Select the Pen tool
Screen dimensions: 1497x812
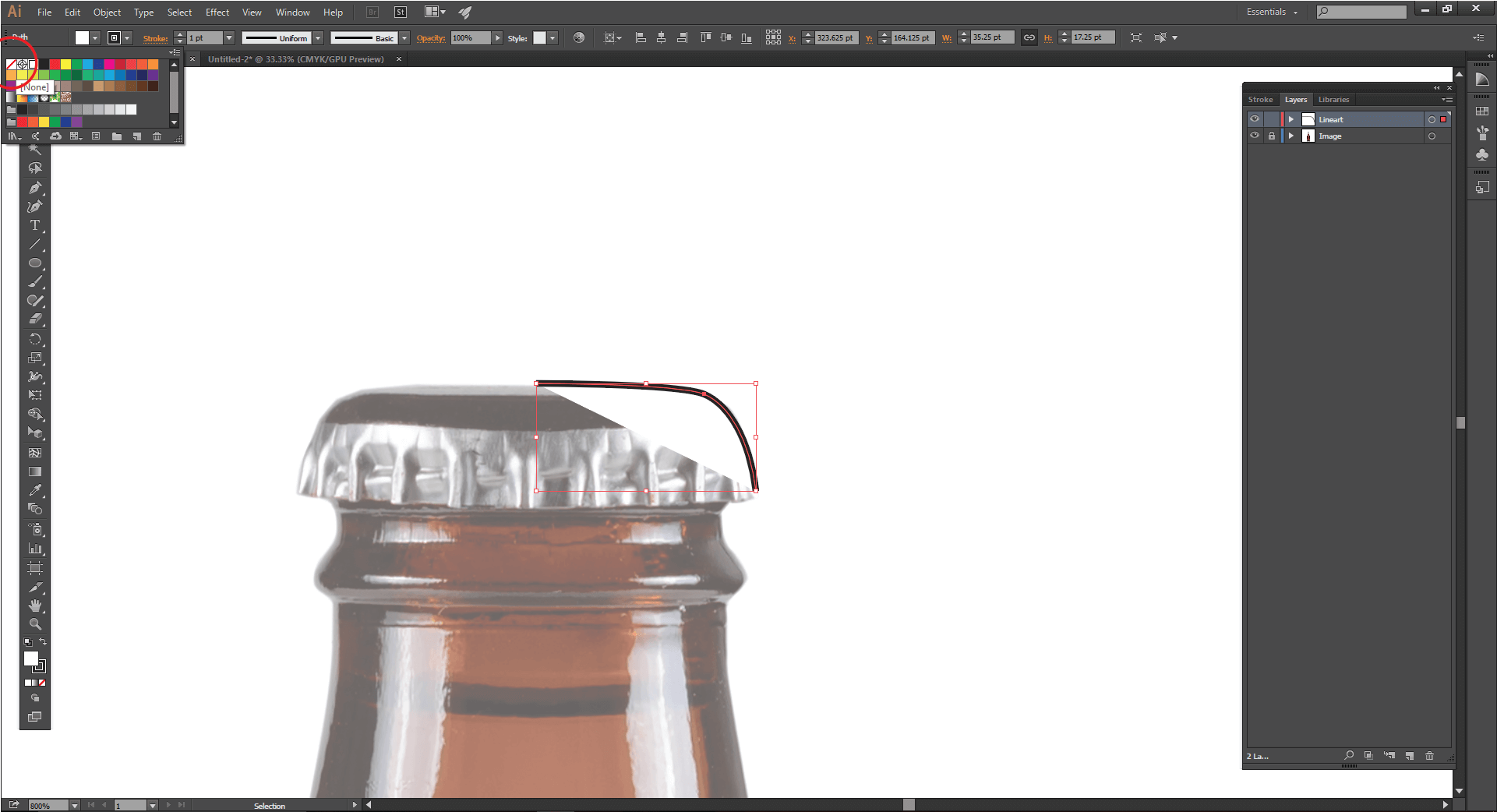click(35, 187)
